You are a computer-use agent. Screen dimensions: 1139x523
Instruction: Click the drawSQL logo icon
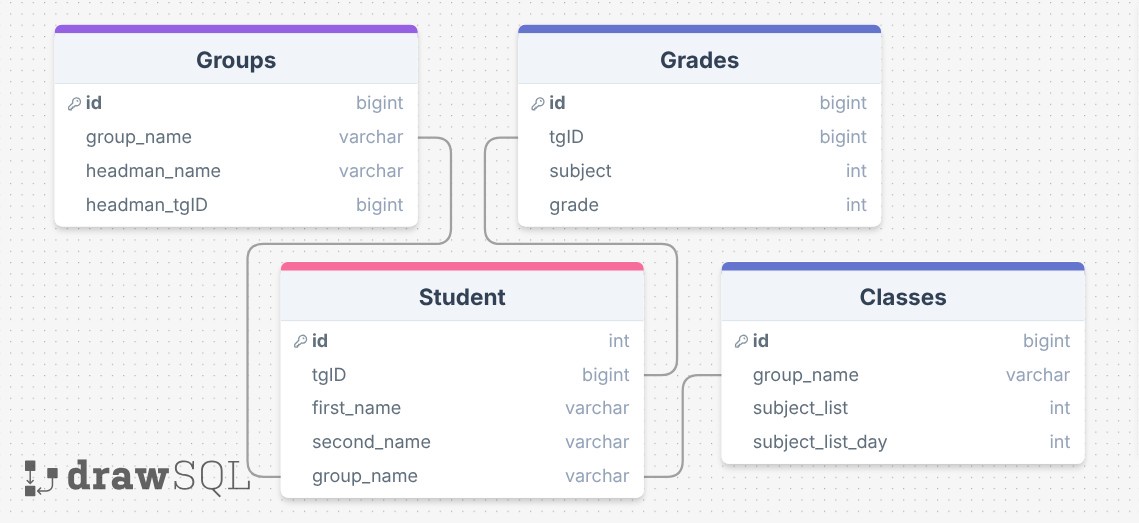41,478
